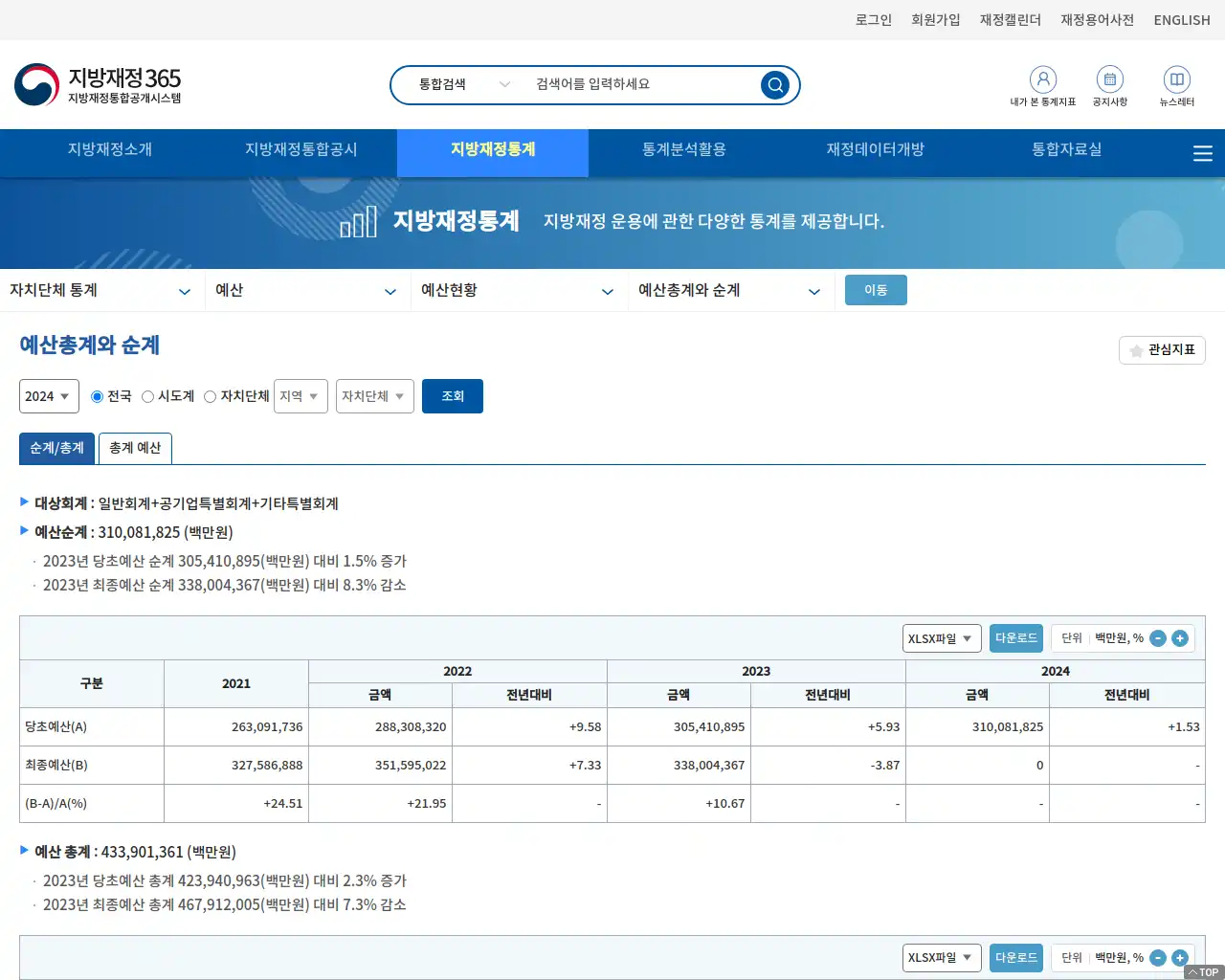Open 재정캘린더 link
1225x980 pixels.
tap(1011, 20)
